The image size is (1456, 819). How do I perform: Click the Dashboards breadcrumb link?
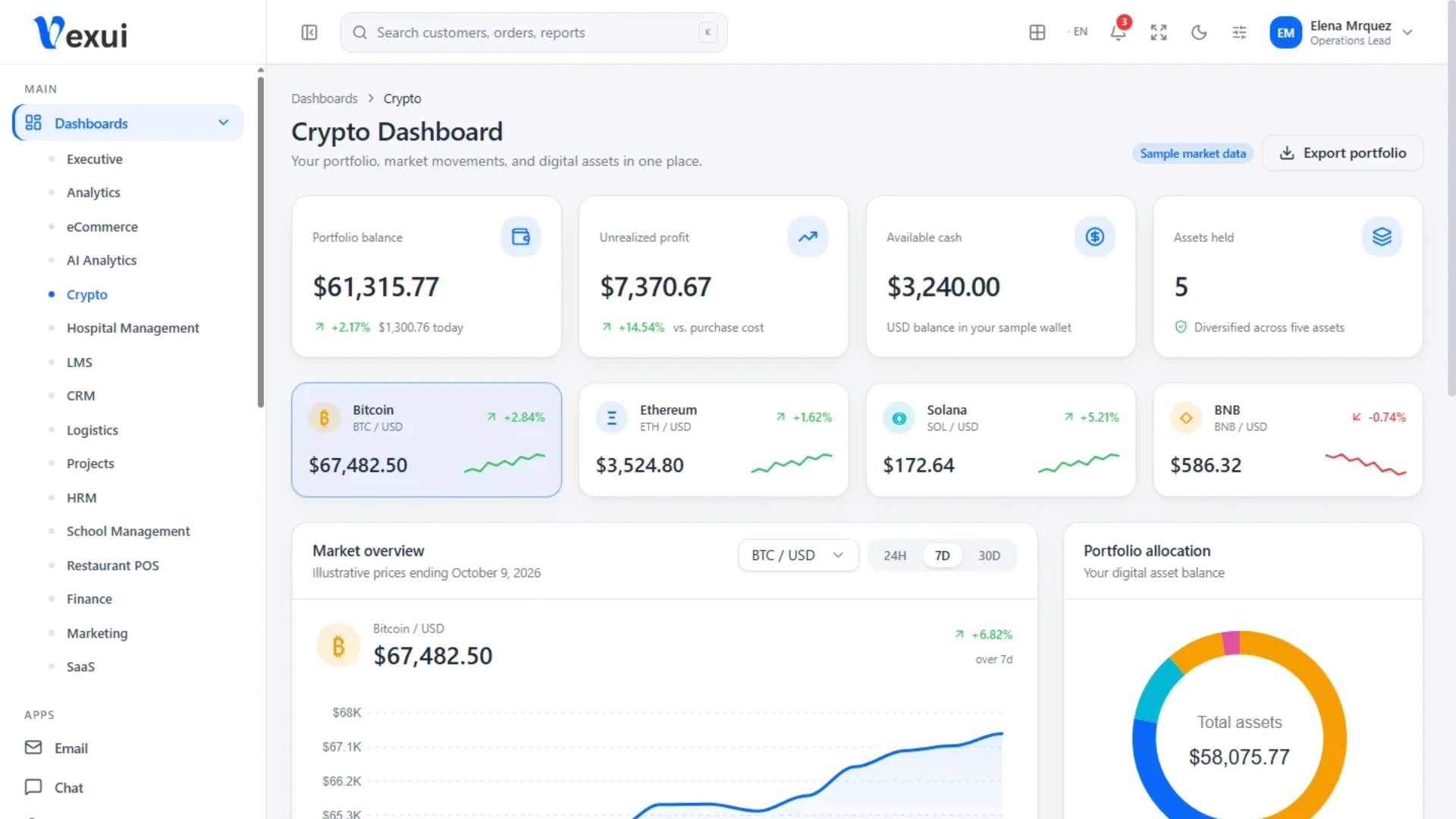tap(325, 99)
